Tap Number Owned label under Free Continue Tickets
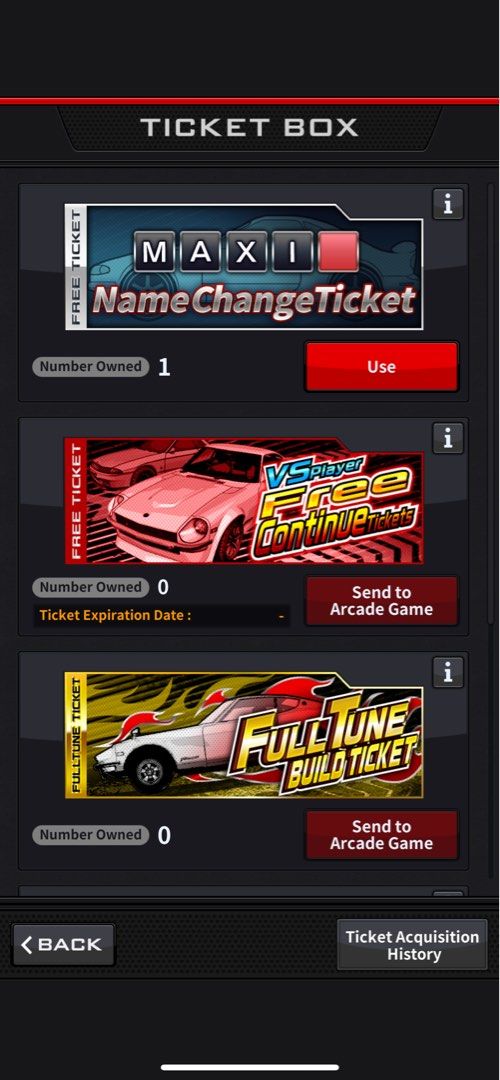Image resolution: width=500 pixels, height=1080 pixels. tap(90, 588)
